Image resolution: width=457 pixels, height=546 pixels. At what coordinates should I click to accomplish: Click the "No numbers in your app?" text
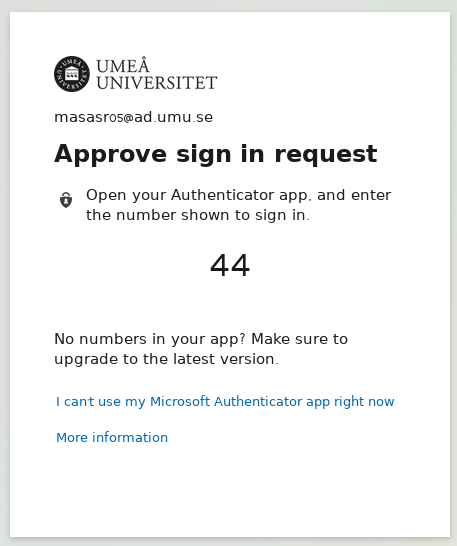(150, 339)
